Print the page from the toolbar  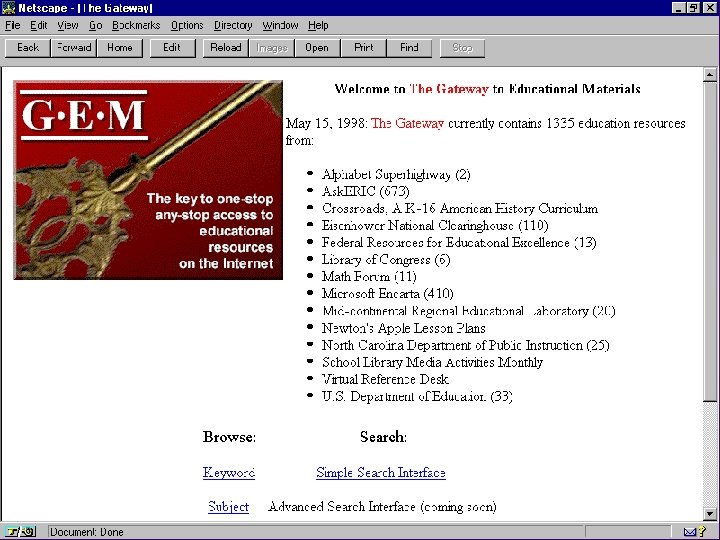[x=364, y=48]
